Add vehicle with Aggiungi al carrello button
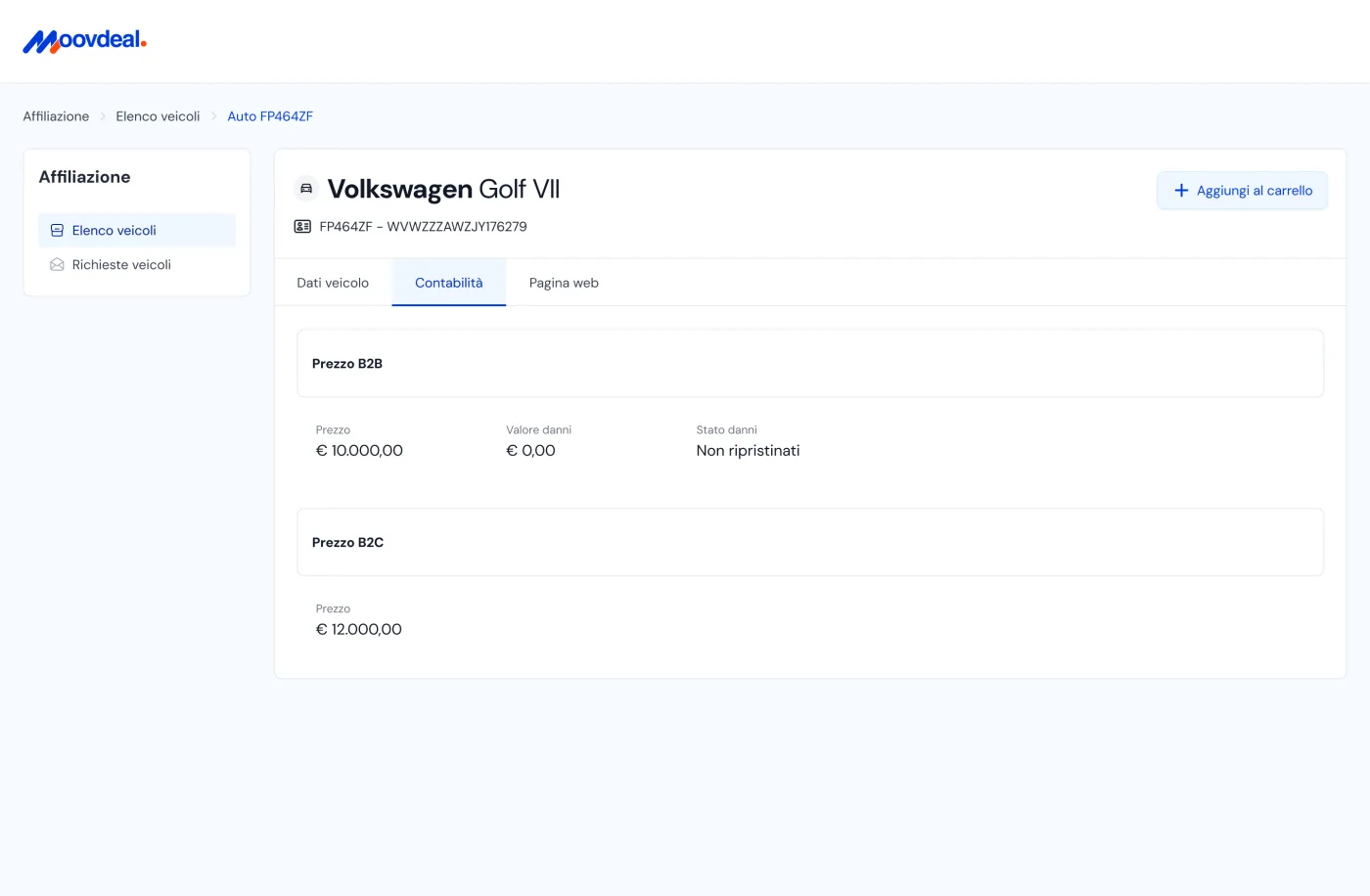The width and height of the screenshot is (1370, 896). pos(1242,191)
